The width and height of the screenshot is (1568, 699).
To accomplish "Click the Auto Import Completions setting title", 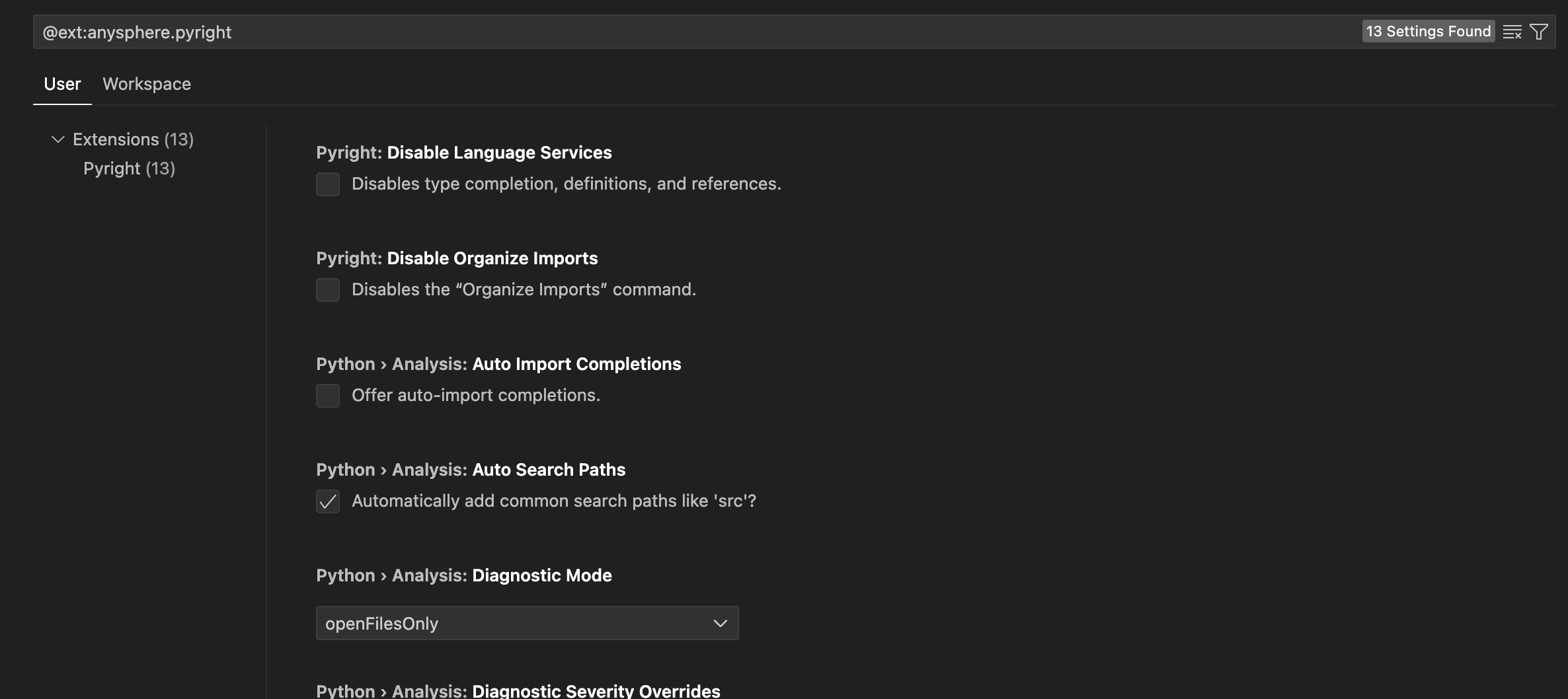I will click(498, 364).
